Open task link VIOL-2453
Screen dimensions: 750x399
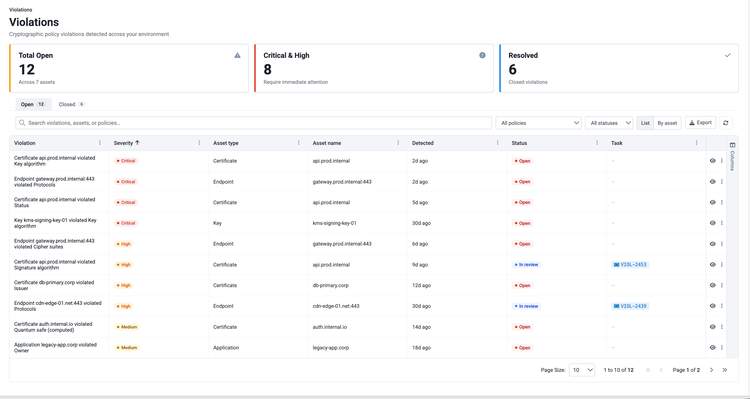coord(630,265)
